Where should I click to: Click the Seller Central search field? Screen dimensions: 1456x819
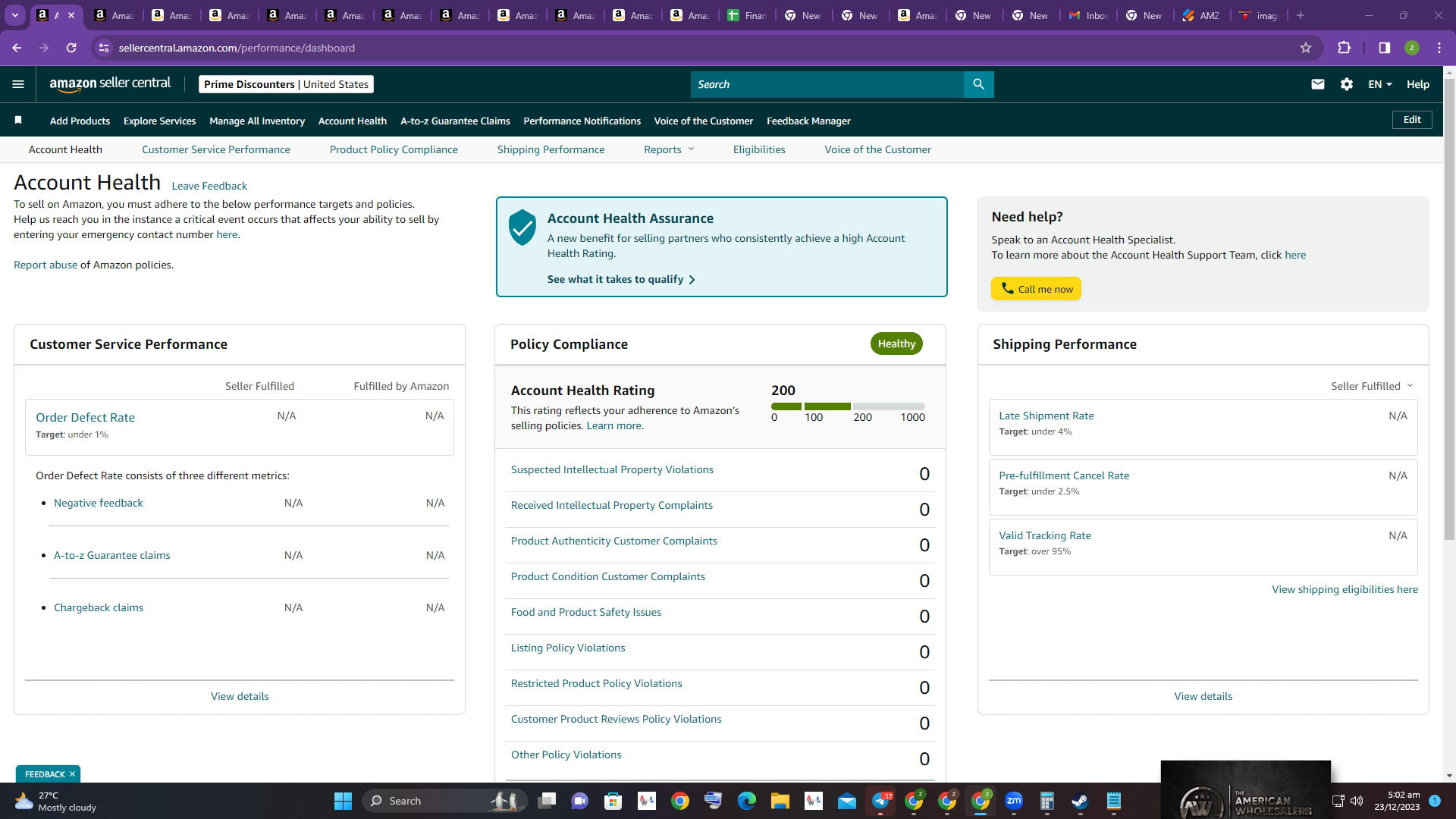(x=827, y=84)
